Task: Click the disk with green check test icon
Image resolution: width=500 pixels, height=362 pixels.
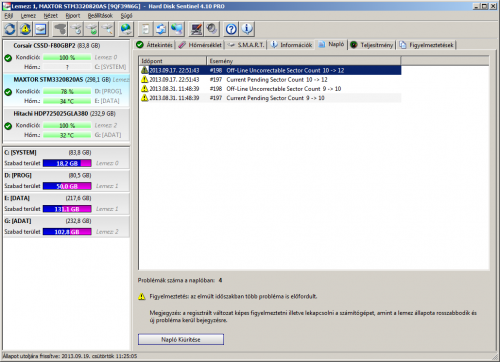Action: click(x=92, y=29)
